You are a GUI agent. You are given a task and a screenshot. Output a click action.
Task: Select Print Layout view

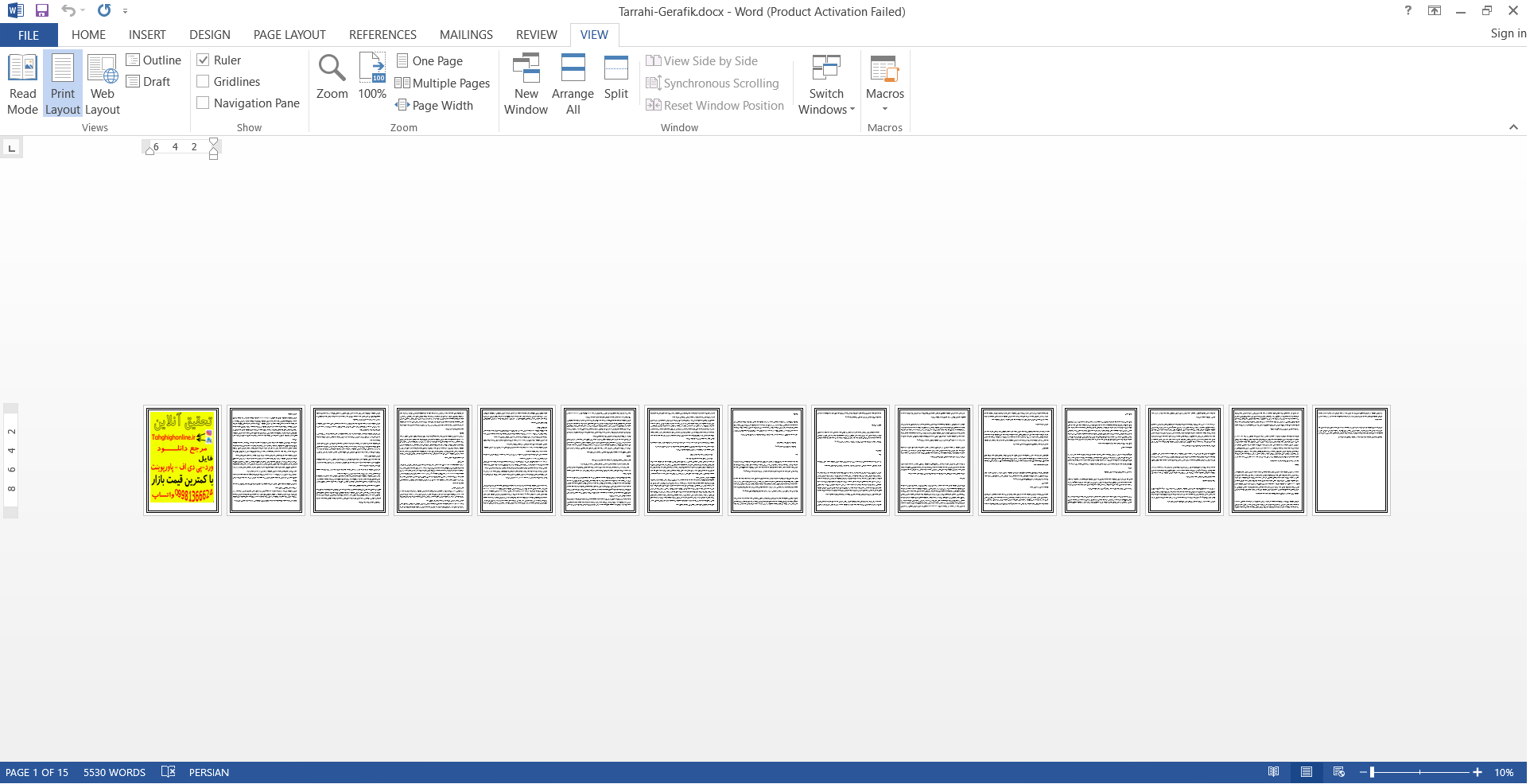63,84
